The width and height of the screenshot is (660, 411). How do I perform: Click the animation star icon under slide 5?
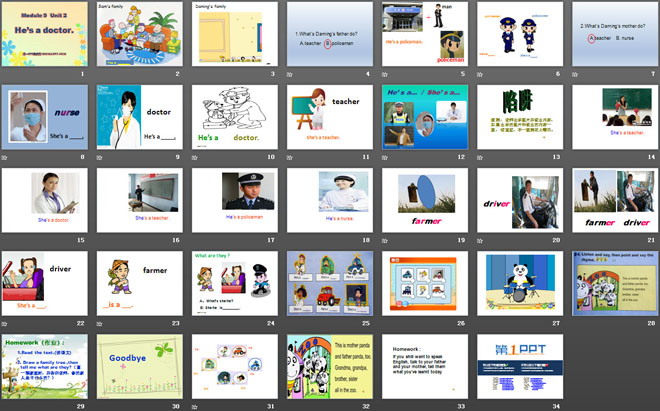point(386,74)
